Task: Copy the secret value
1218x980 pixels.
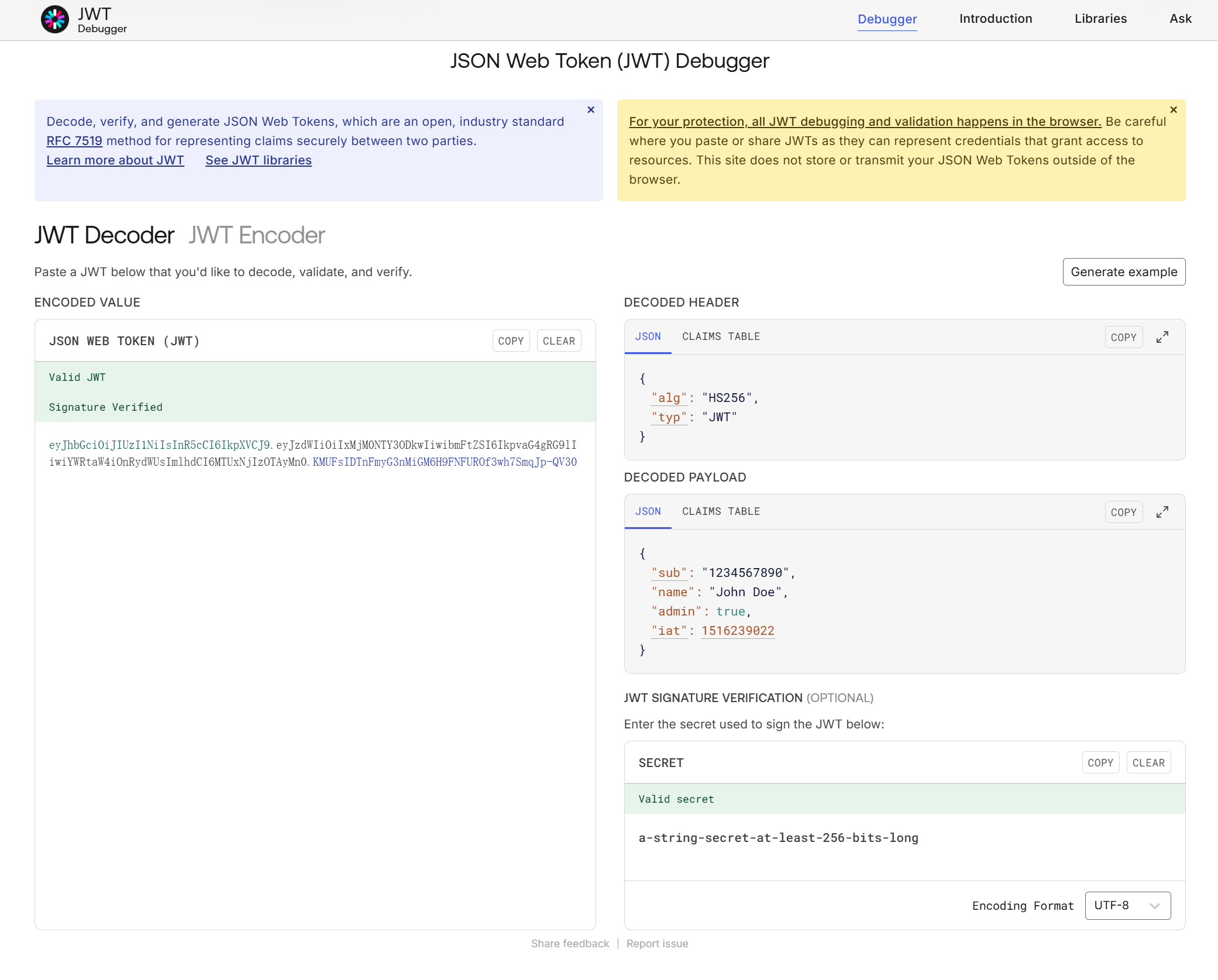Action: [1100, 762]
